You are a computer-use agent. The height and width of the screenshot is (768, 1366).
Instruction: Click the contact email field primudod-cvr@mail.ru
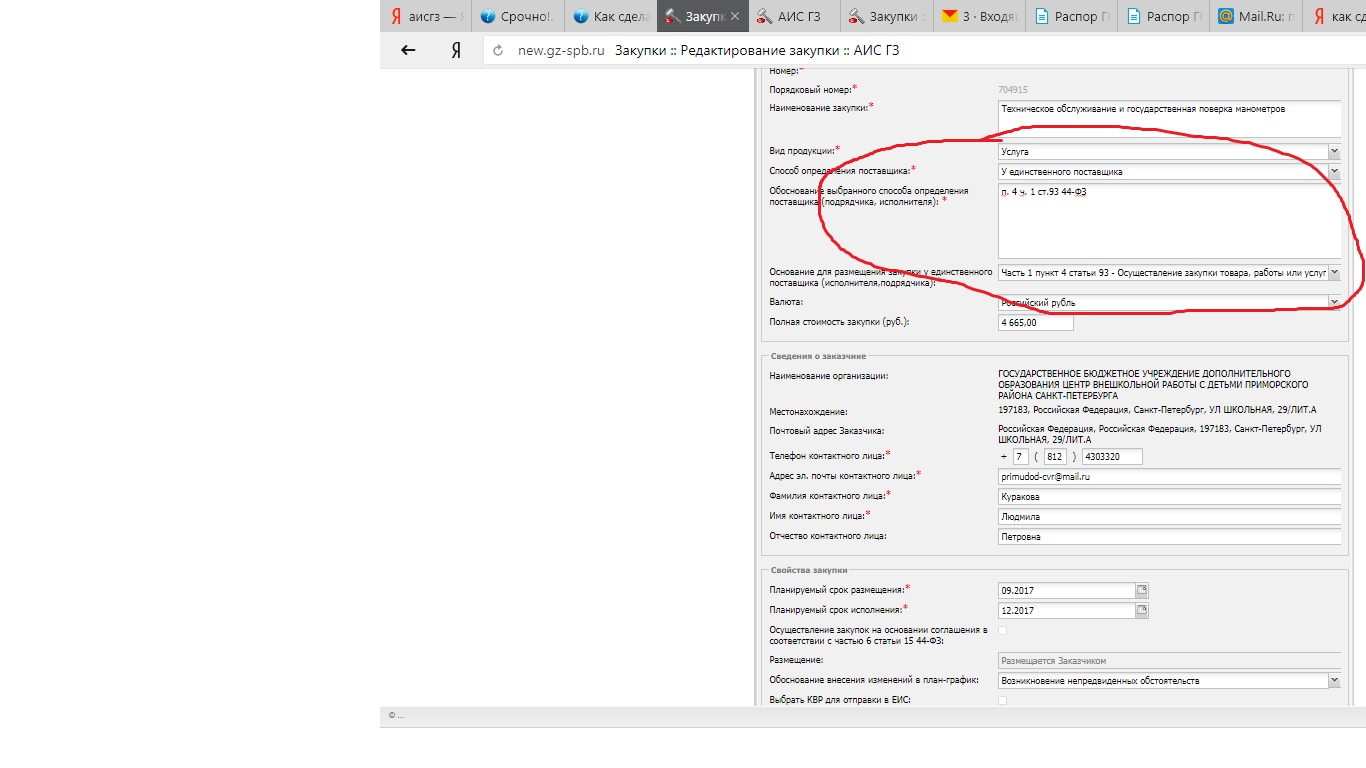[x=1169, y=477]
